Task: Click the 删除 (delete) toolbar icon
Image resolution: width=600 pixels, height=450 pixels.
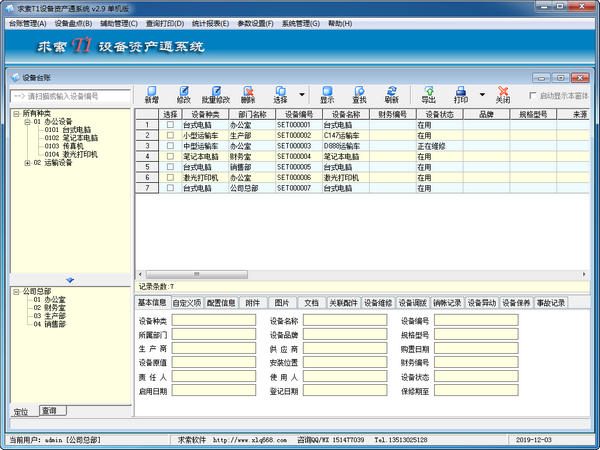Action: point(248,95)
